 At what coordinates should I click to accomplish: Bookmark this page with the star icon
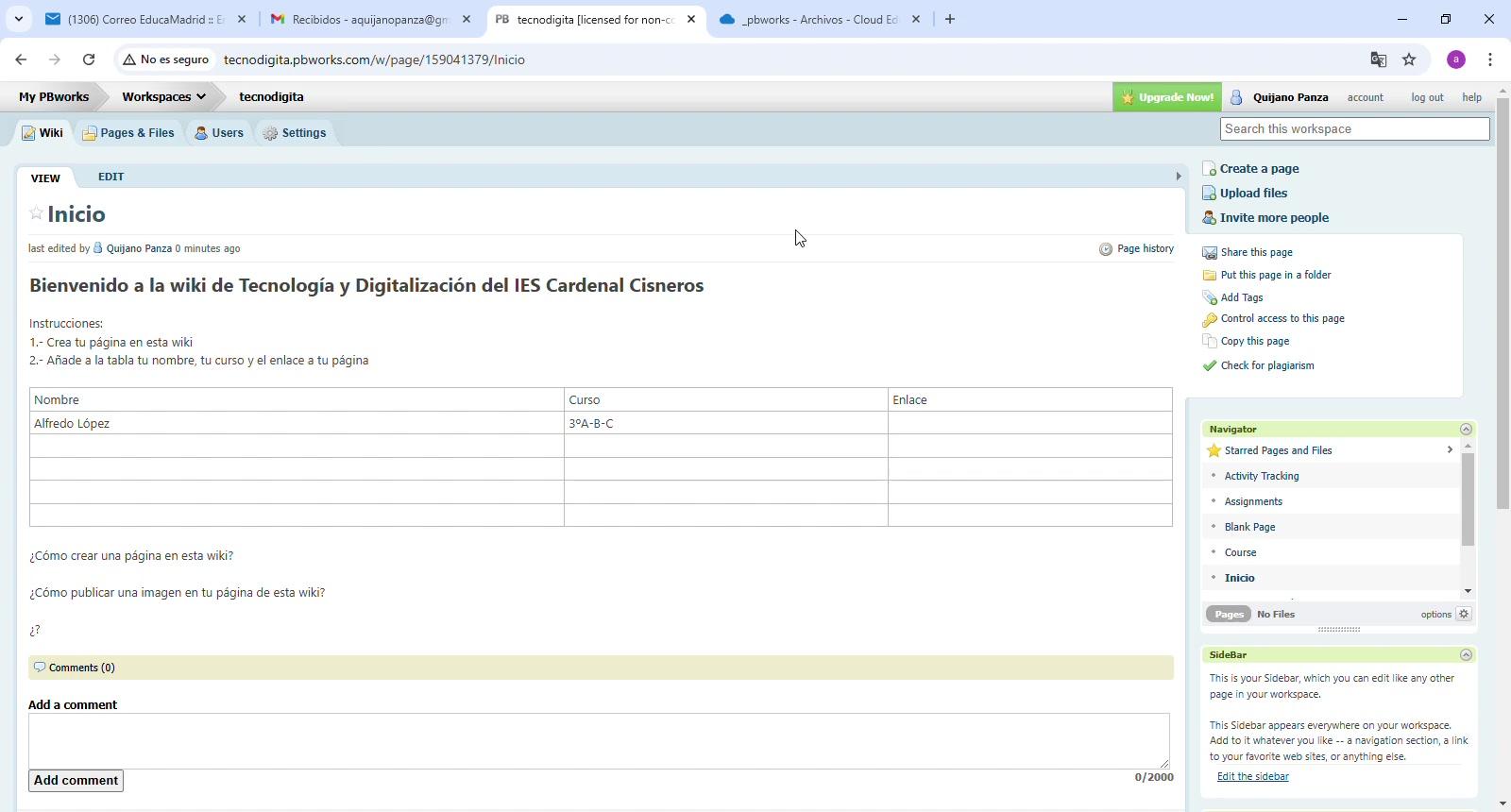(1409, 59)
